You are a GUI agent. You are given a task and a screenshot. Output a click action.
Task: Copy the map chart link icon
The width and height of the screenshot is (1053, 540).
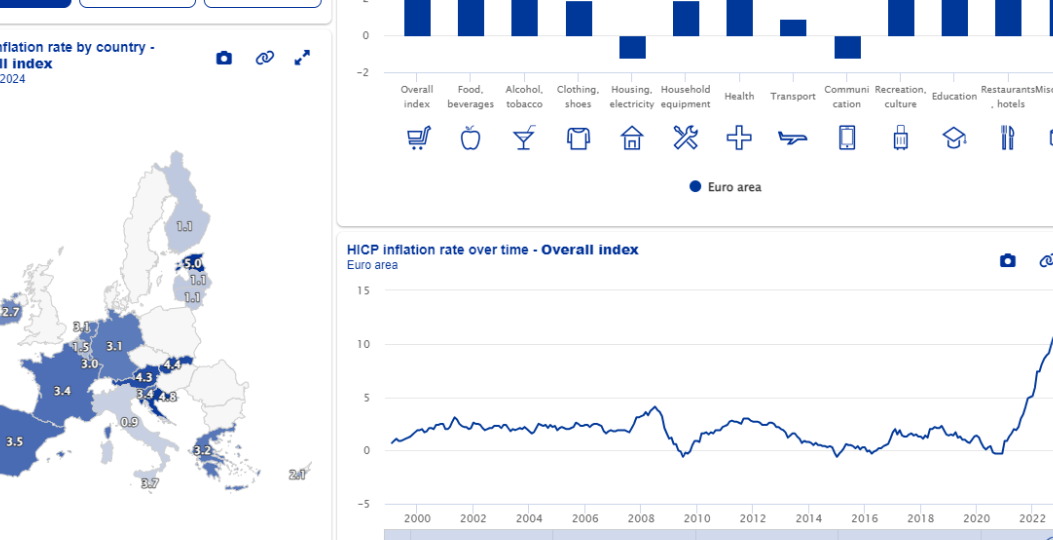click(264, 58)
